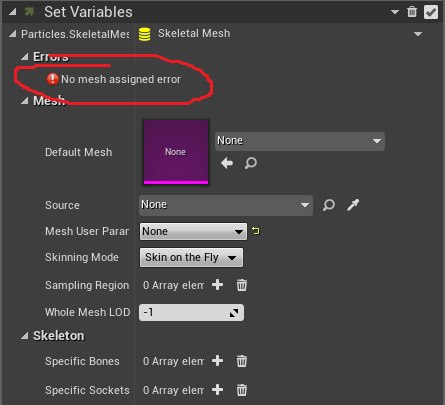
Task: Add a Sampling Regions array element
Action: coord(217,285)
